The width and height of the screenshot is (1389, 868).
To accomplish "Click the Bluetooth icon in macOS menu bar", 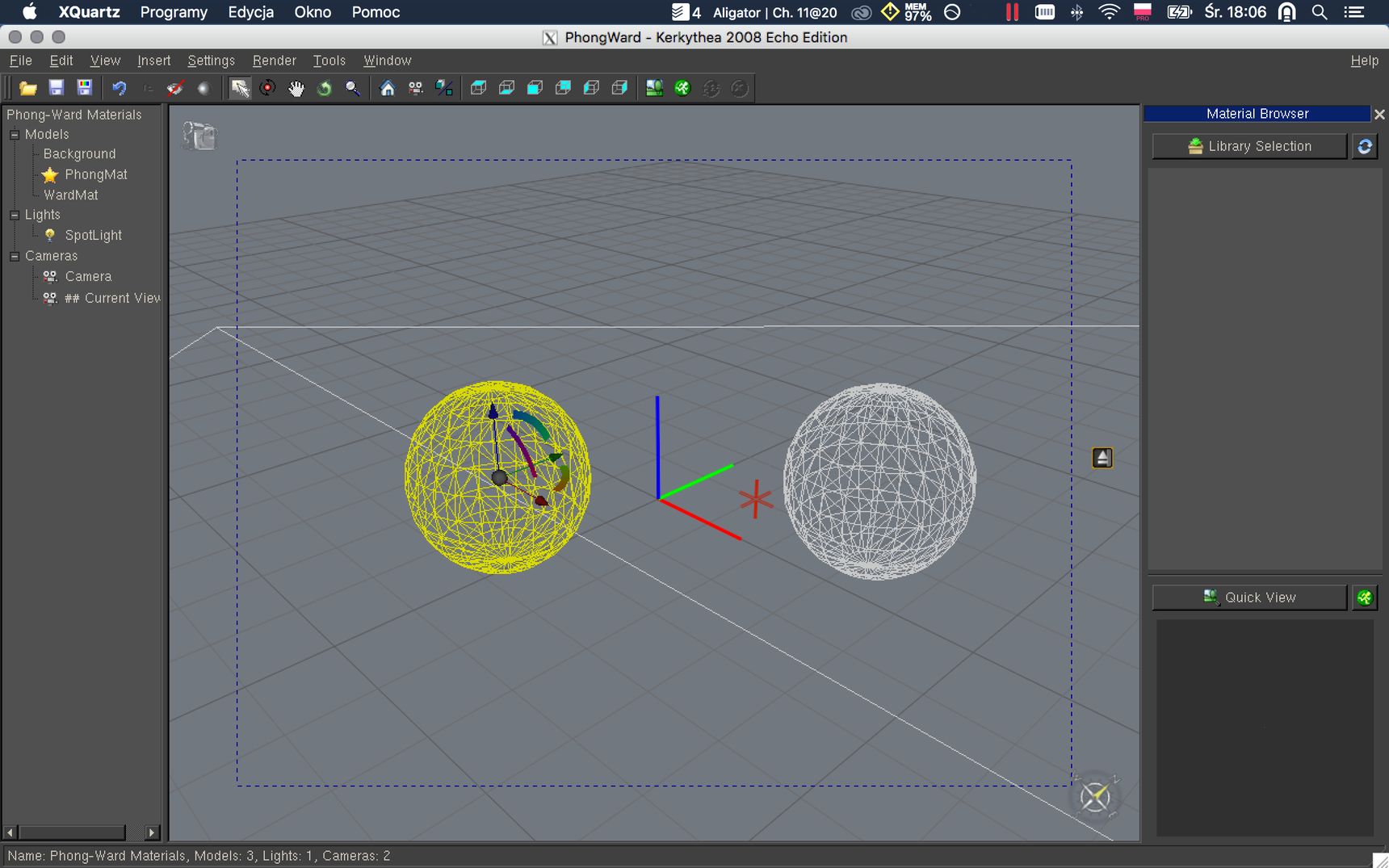I will pyautogui.click(x=1076, y=12).
